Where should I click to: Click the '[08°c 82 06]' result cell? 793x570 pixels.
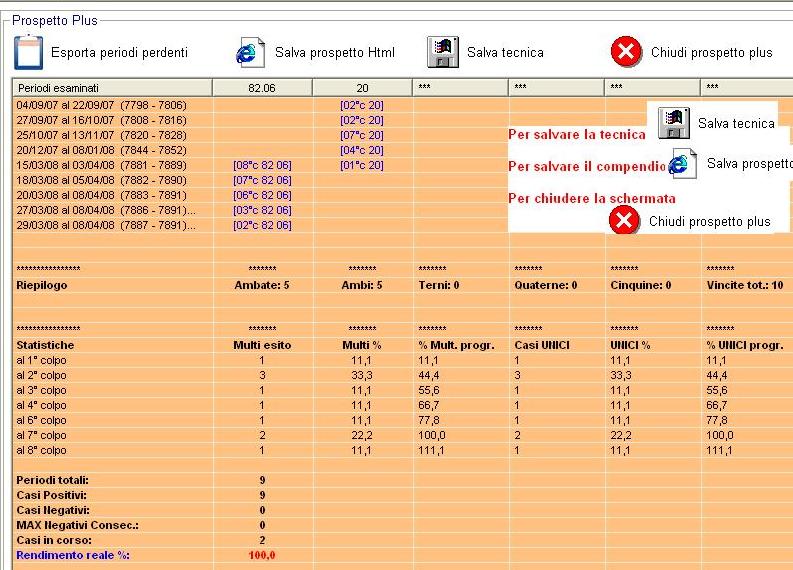[x=262, y=165]
